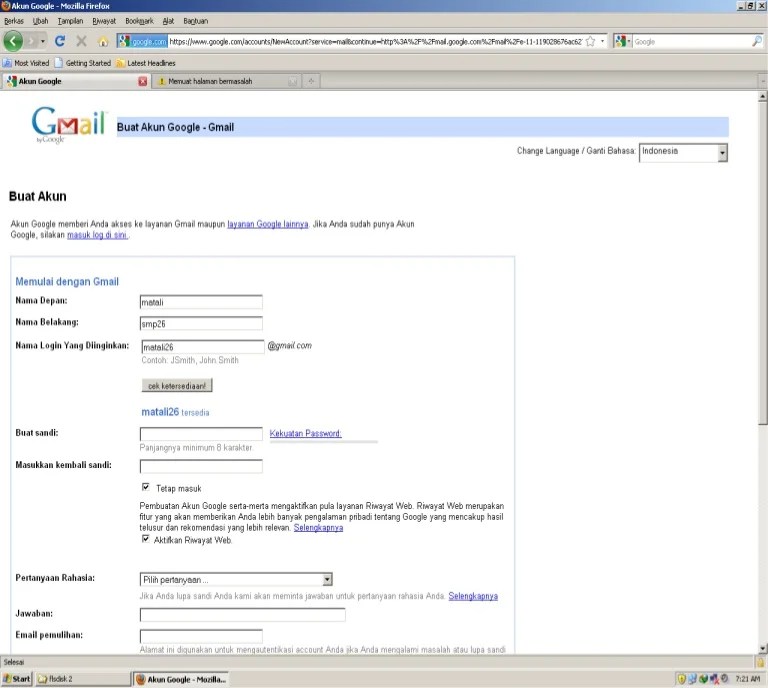
Task: Toggle the Tetap masuk checkbox
Action: 145,487
